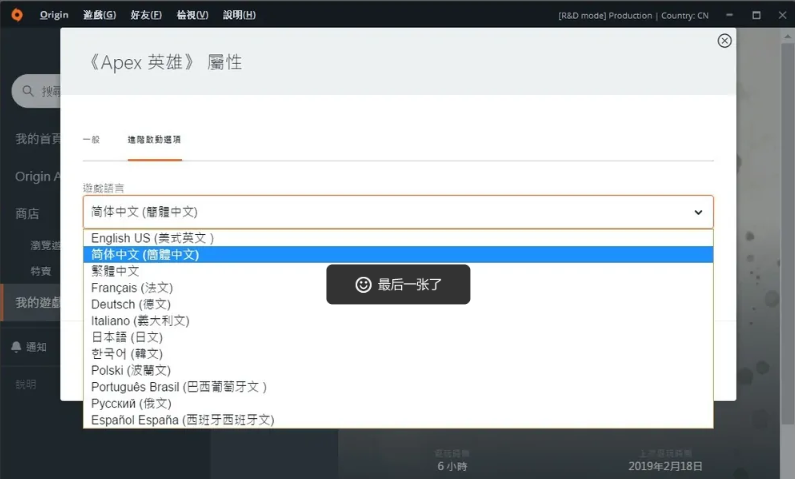Select Español España language option
This screenshot has width=795, height=479.
coord(182,420)
